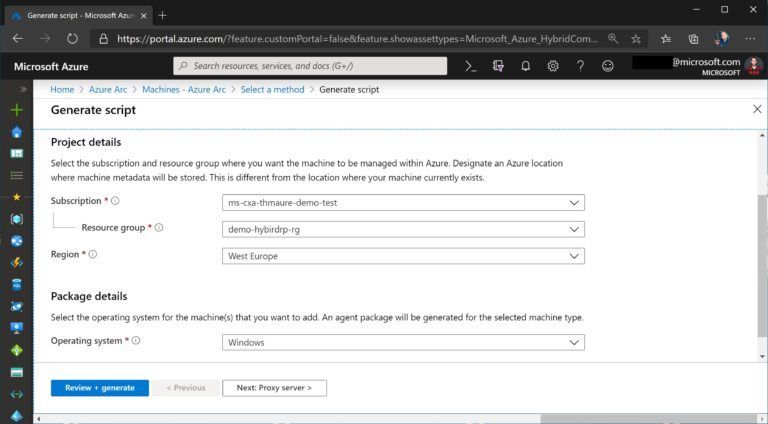Screen dimensions: 768x424
Task: Click browser profile picture
Action: point(721,39)
